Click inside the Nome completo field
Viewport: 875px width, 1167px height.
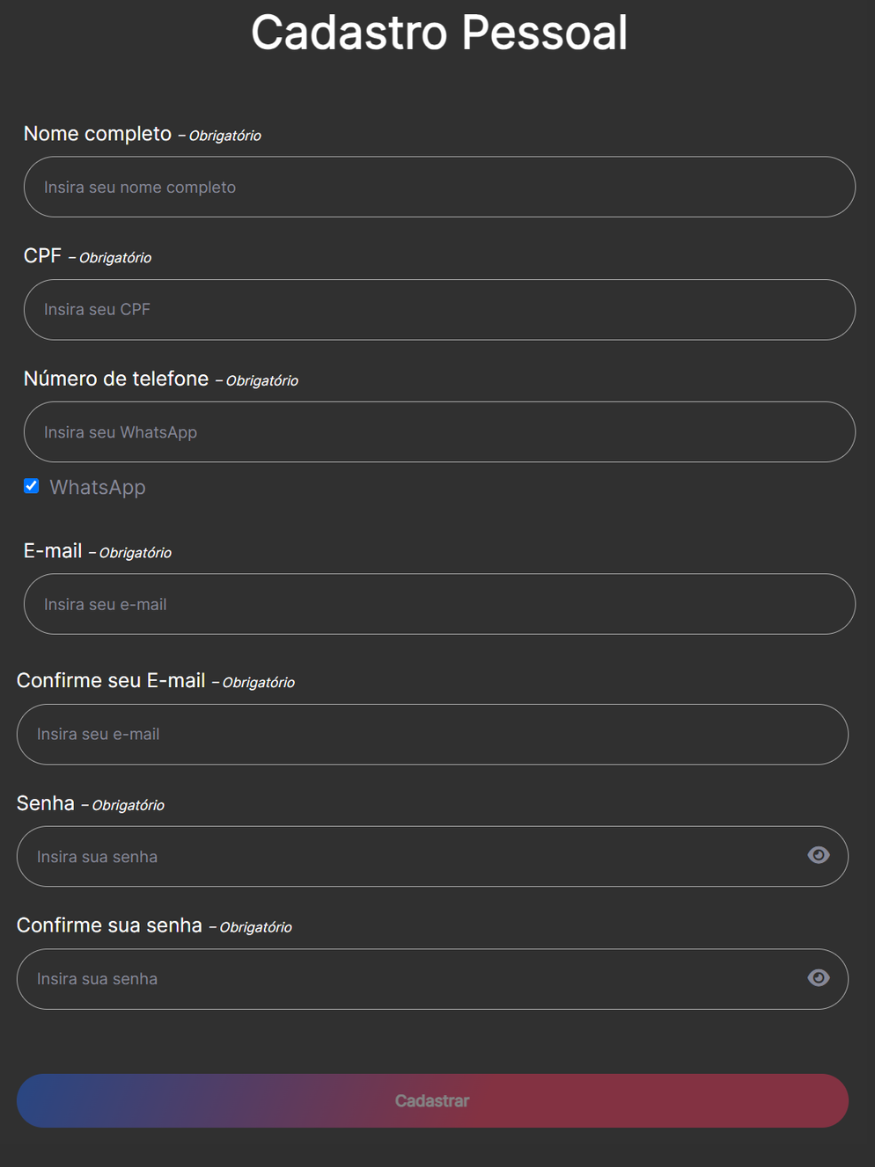coord(440,187)
